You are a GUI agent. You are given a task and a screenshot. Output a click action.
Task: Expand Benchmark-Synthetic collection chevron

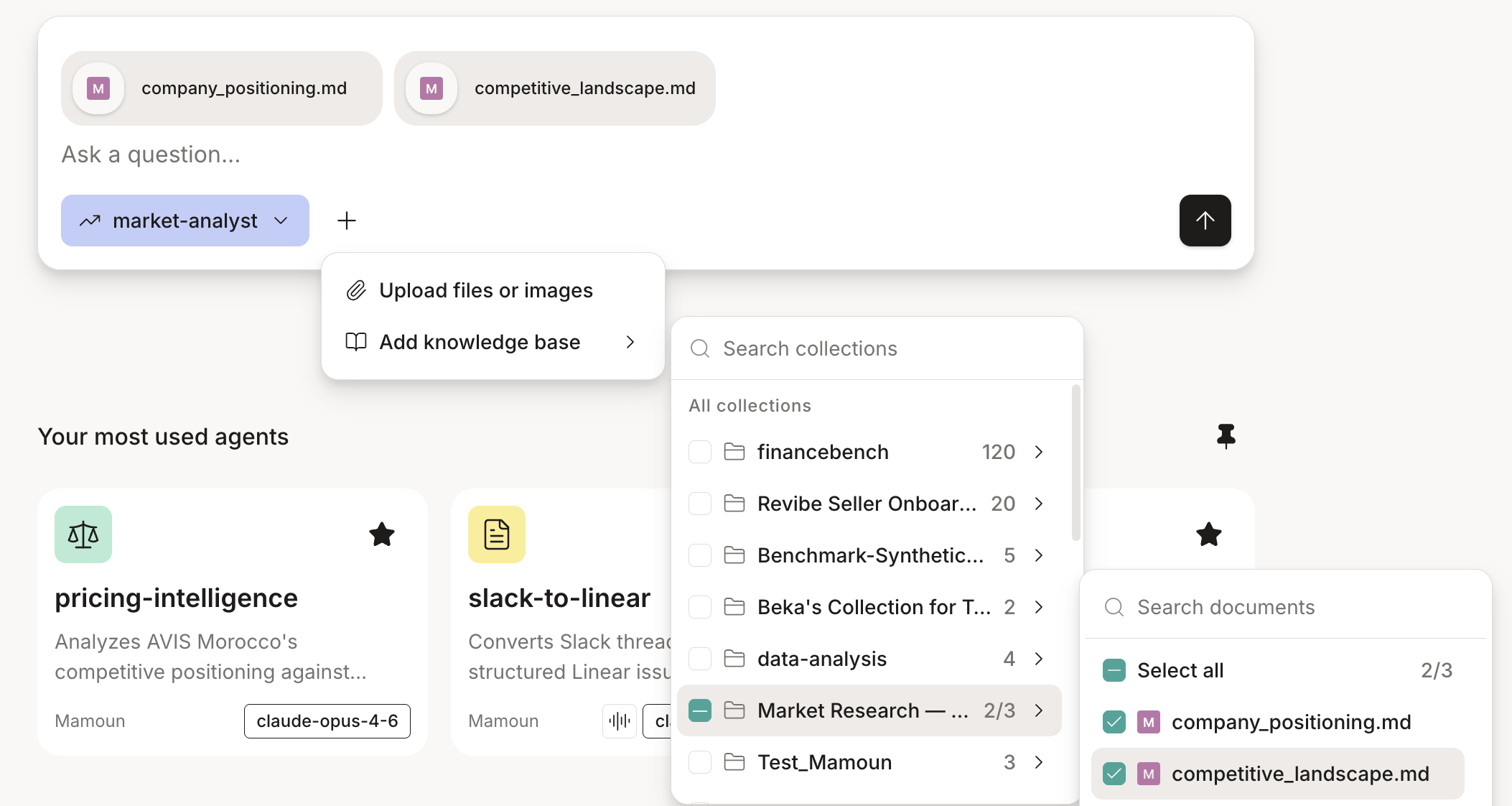coord(1039,555)
